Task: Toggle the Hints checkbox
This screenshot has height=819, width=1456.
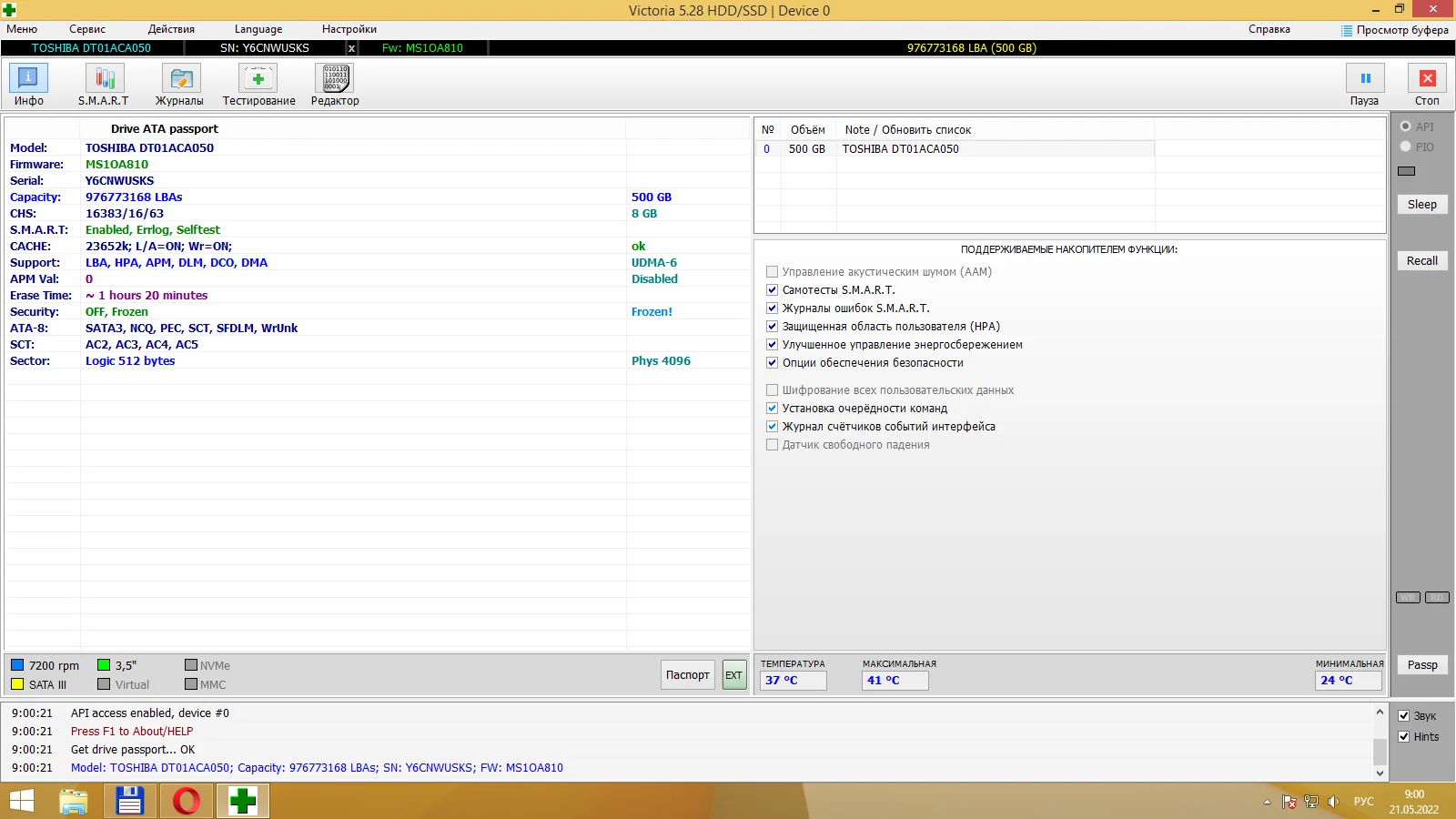Action: pos(1404,737)
